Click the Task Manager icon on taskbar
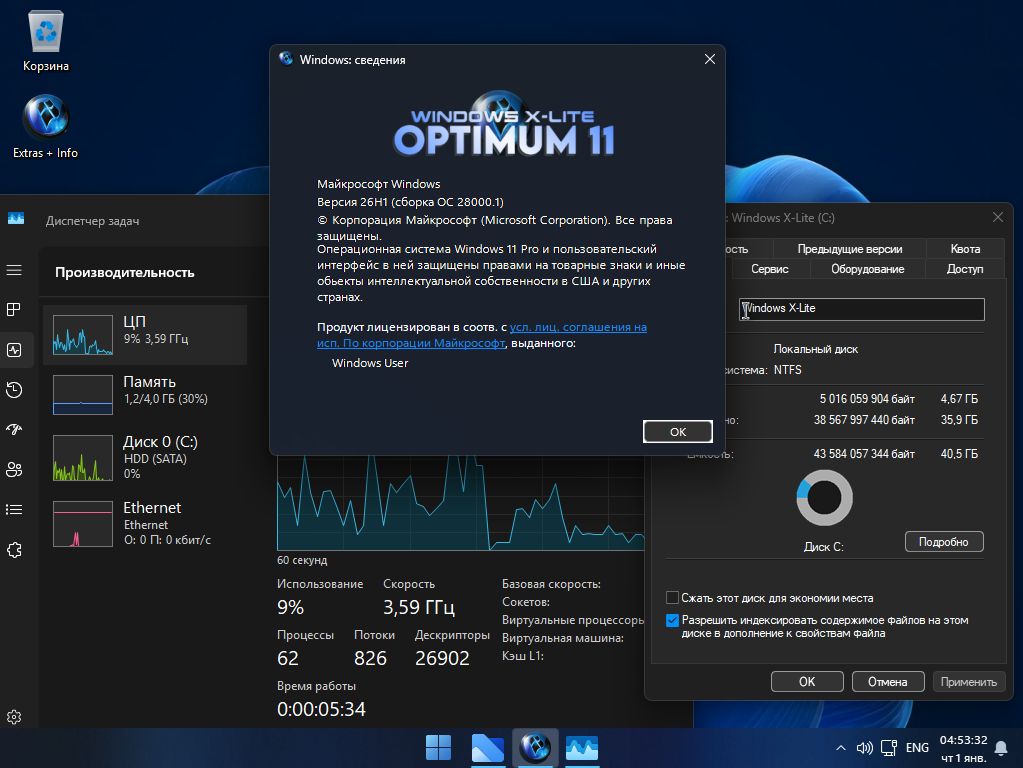Screen dimensions: 1023x768 point(582,748)
